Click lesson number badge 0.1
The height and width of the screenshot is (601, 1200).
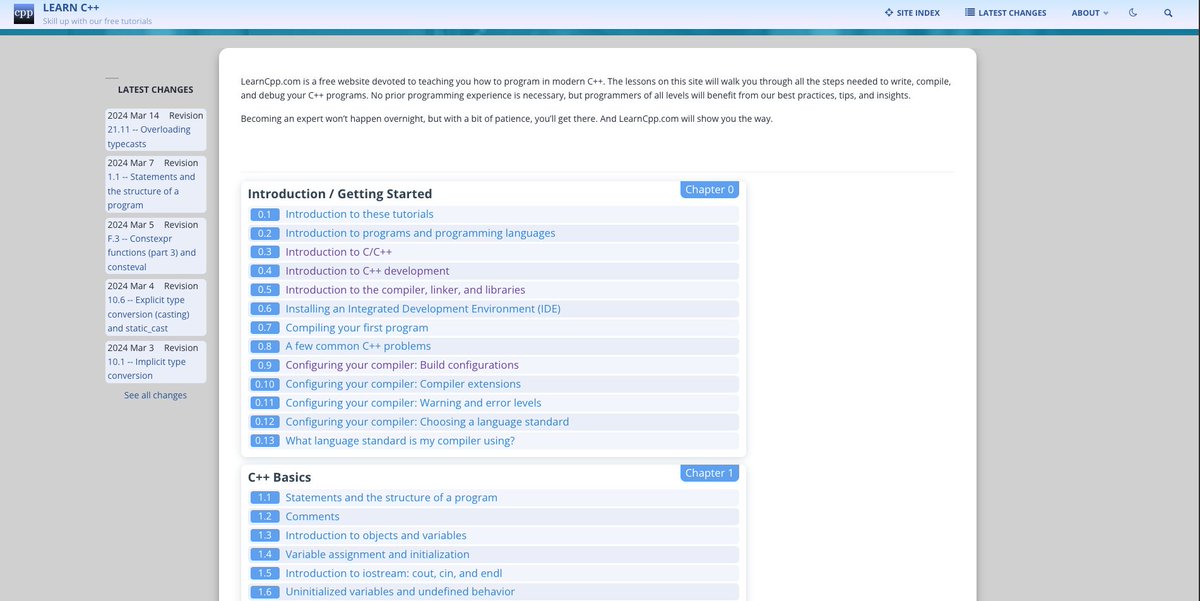(264, 214)
